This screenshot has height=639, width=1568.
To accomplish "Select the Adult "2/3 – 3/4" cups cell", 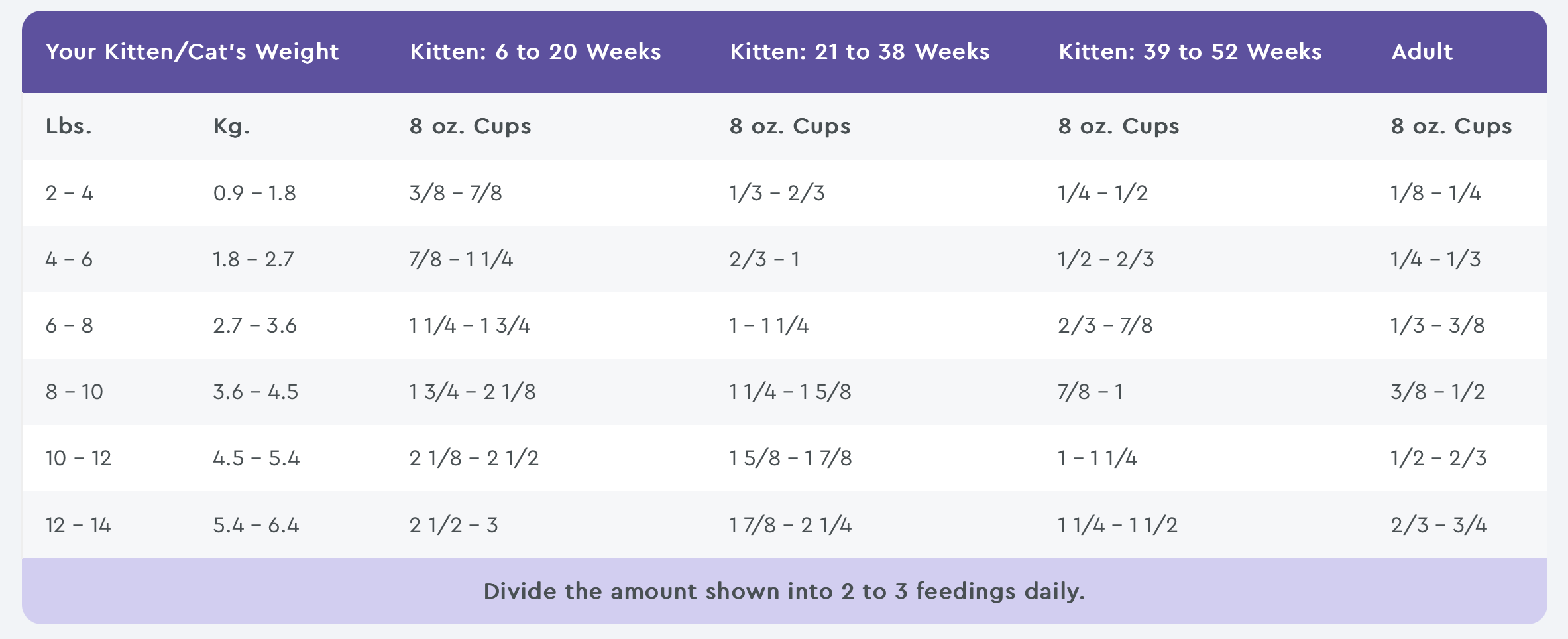I will (x=1438, y=525).
